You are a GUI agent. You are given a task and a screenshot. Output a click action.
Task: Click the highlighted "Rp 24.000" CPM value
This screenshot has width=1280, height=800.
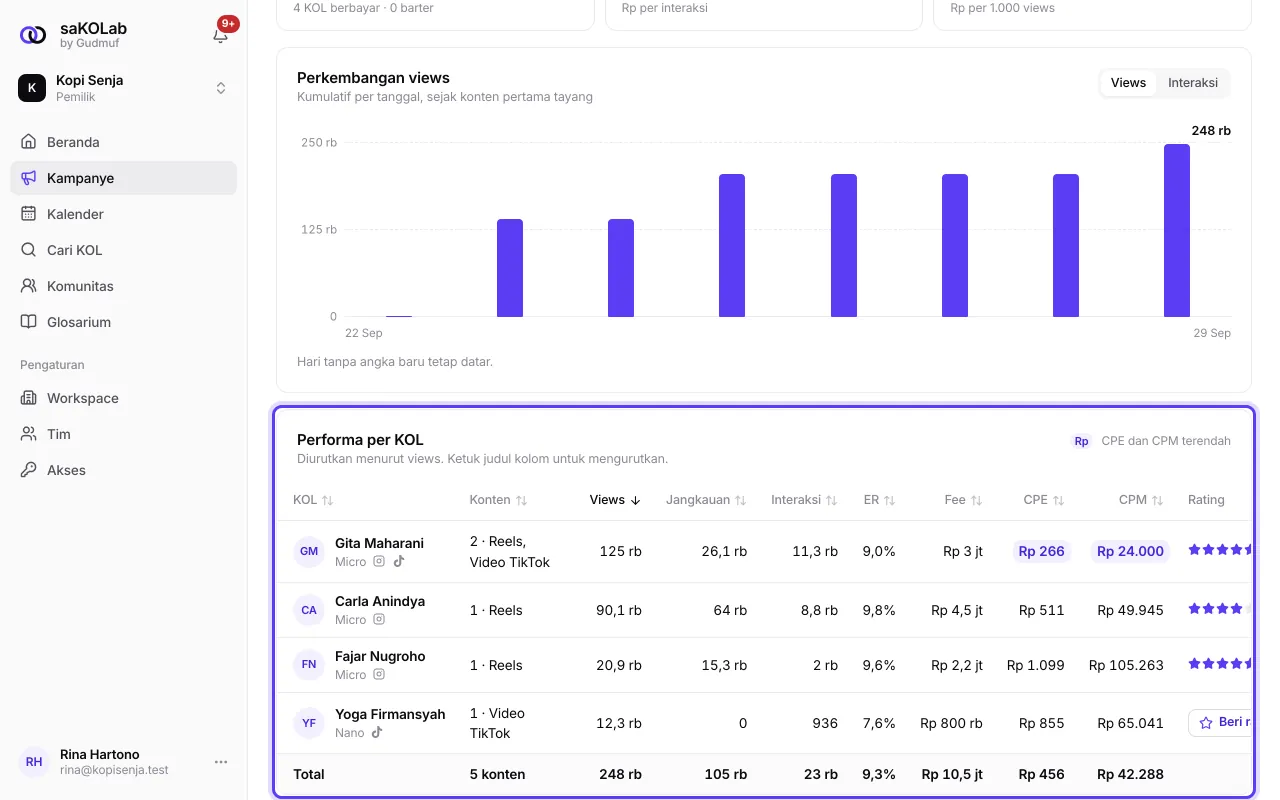click(x=1130, y=551)
